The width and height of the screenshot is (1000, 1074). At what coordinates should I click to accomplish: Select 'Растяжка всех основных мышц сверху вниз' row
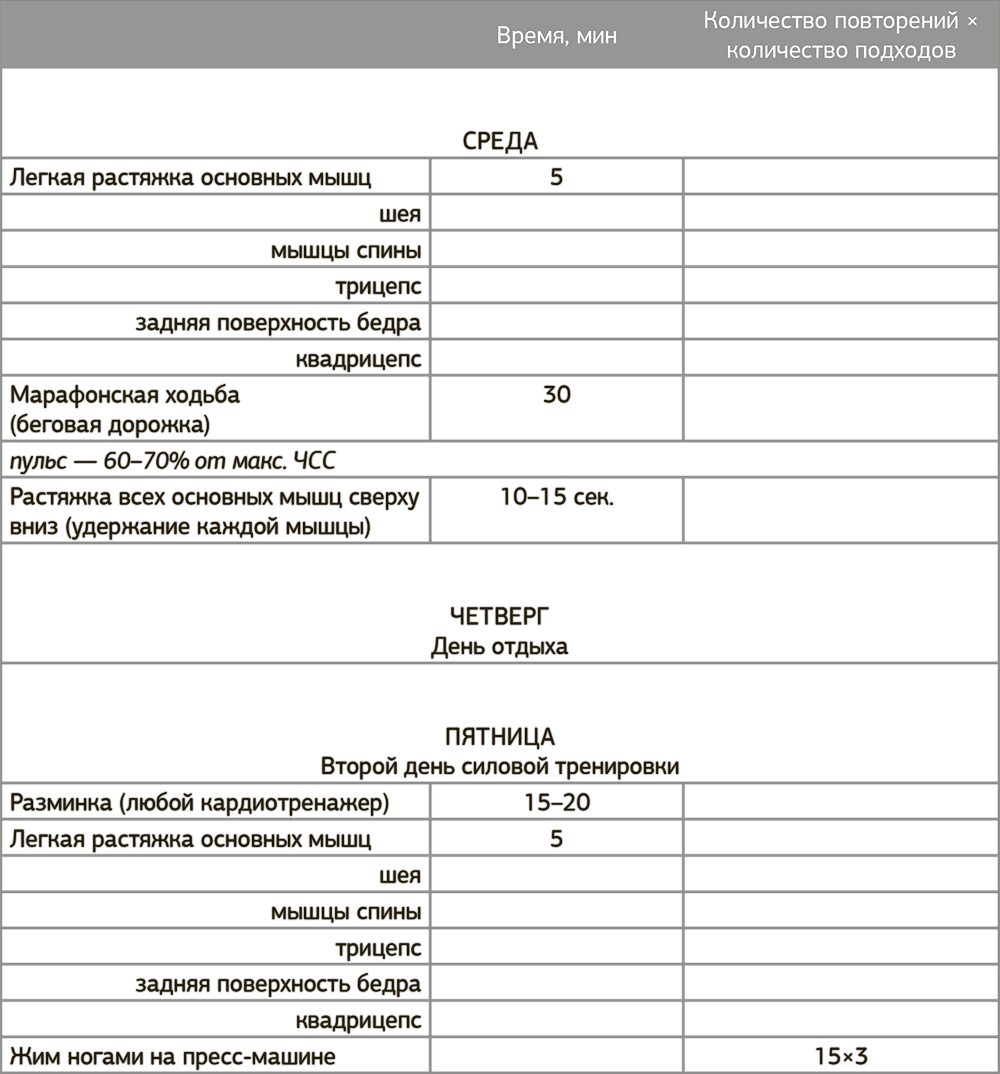(215, 512)
